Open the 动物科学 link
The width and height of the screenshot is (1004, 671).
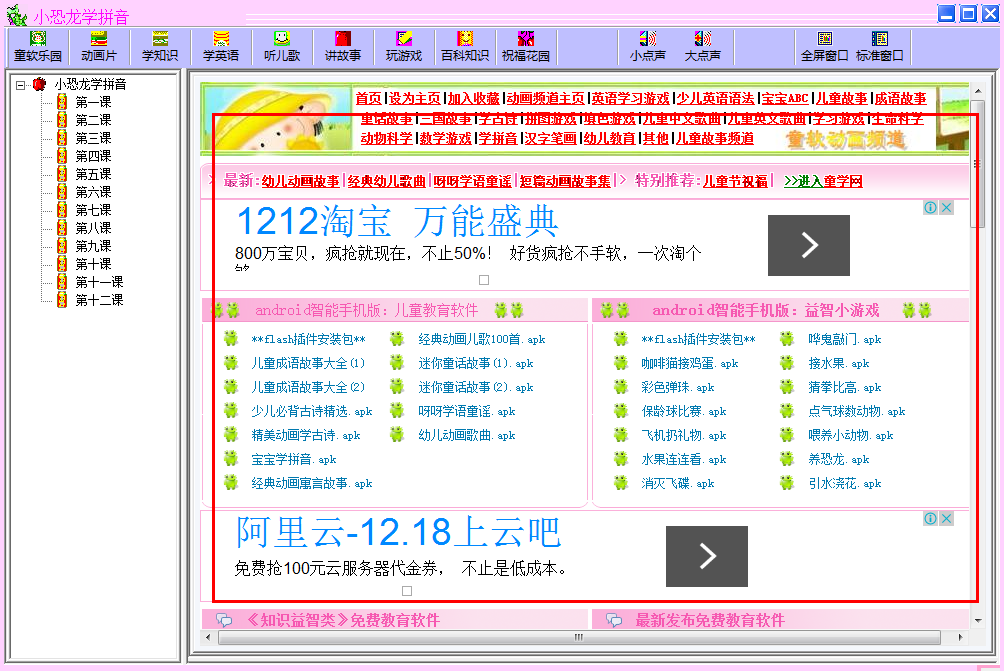coord(387,138)
